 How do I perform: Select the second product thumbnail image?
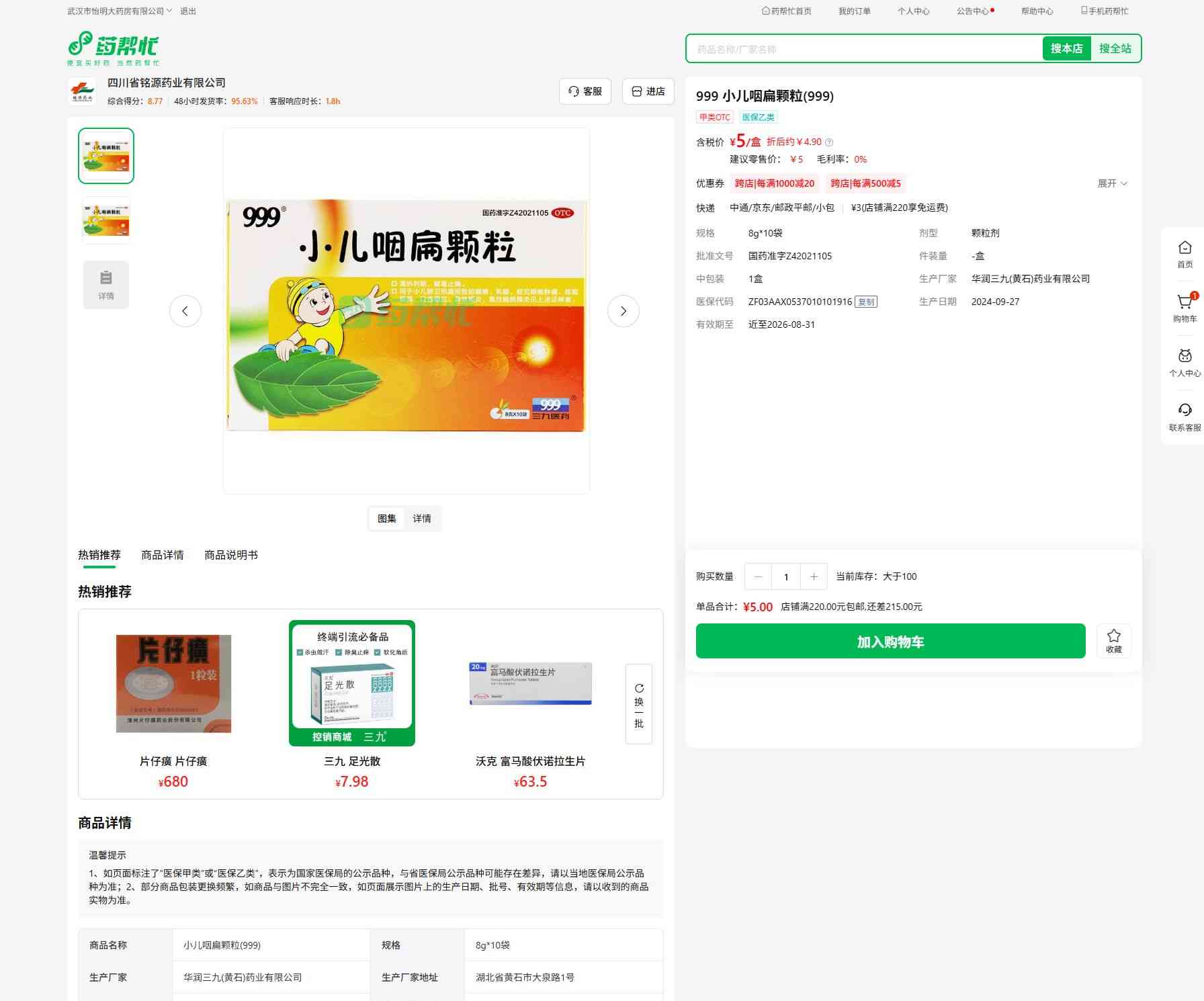[x=106, y=220]
